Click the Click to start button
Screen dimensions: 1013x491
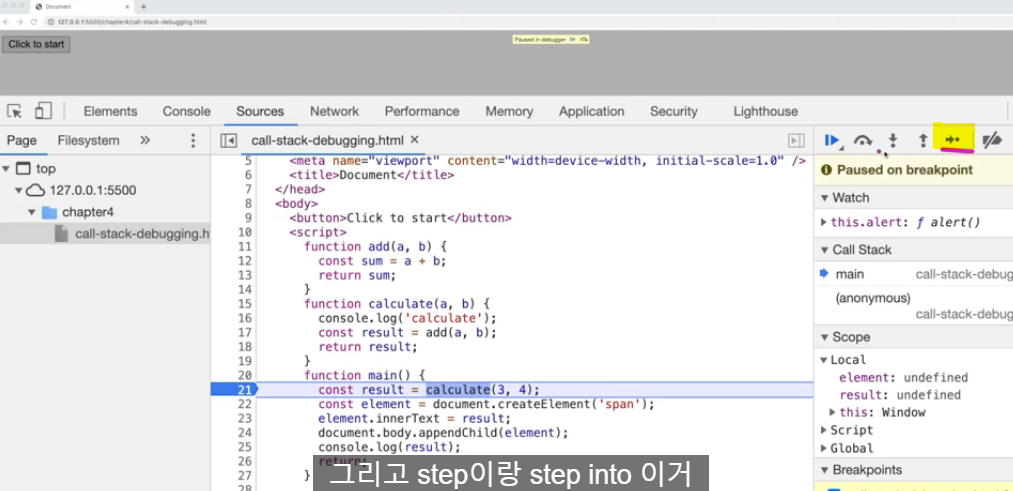point(37,45)
